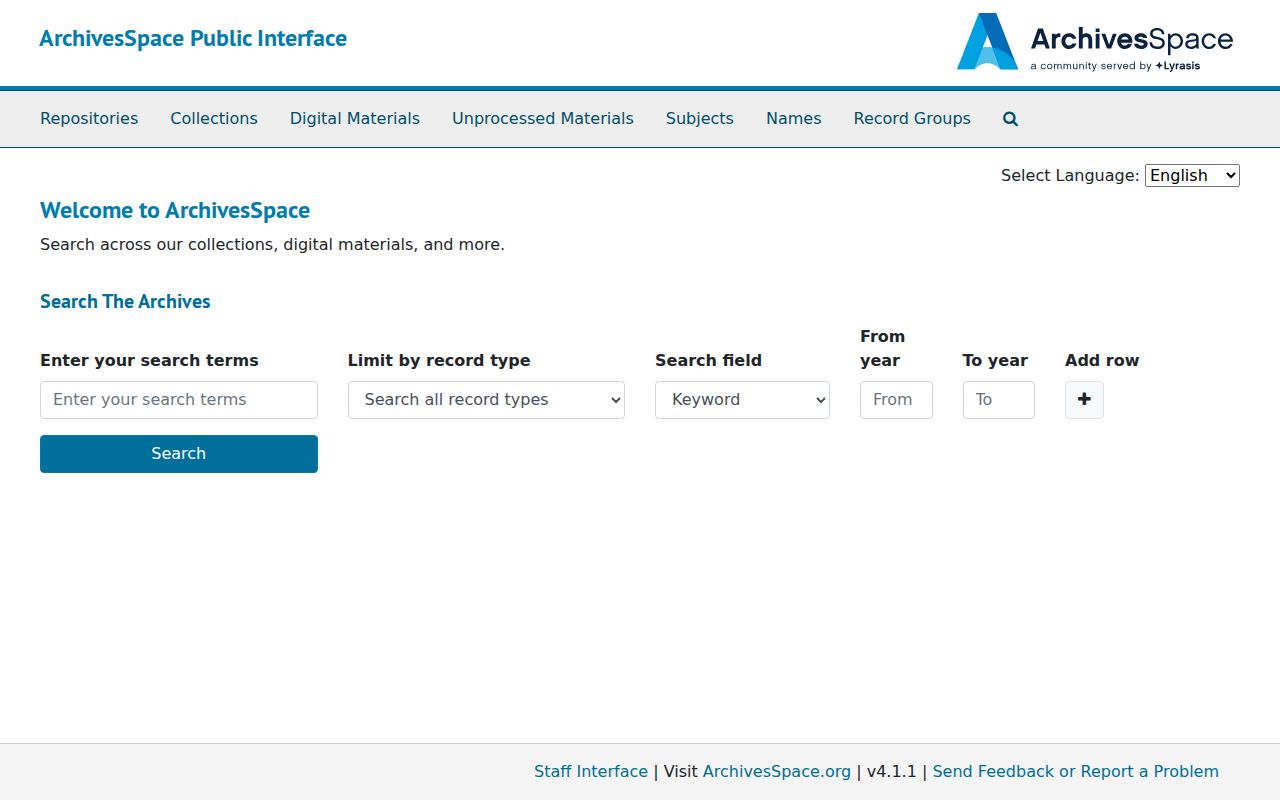1280x800 pixels.
Task: Click the plus icon to add search row
Action: pos(1084,400)
